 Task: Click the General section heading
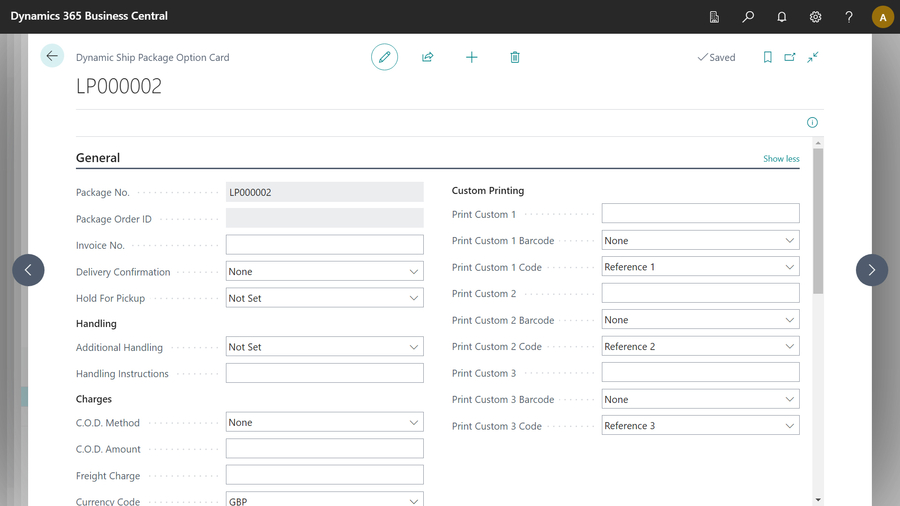click(98, 158)
